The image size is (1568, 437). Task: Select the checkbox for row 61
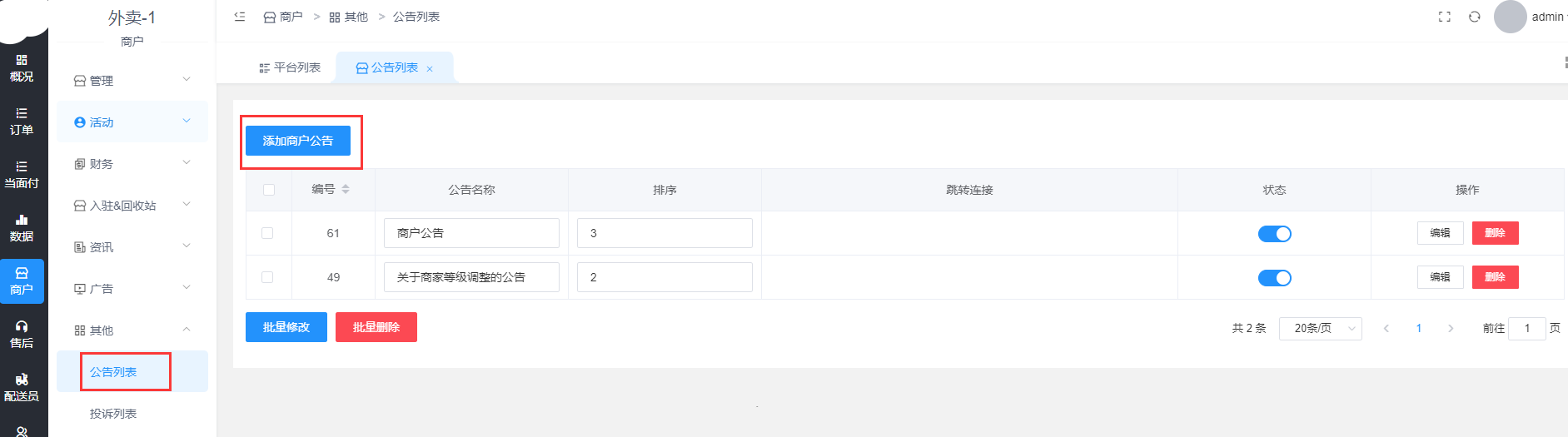point(267,233)
